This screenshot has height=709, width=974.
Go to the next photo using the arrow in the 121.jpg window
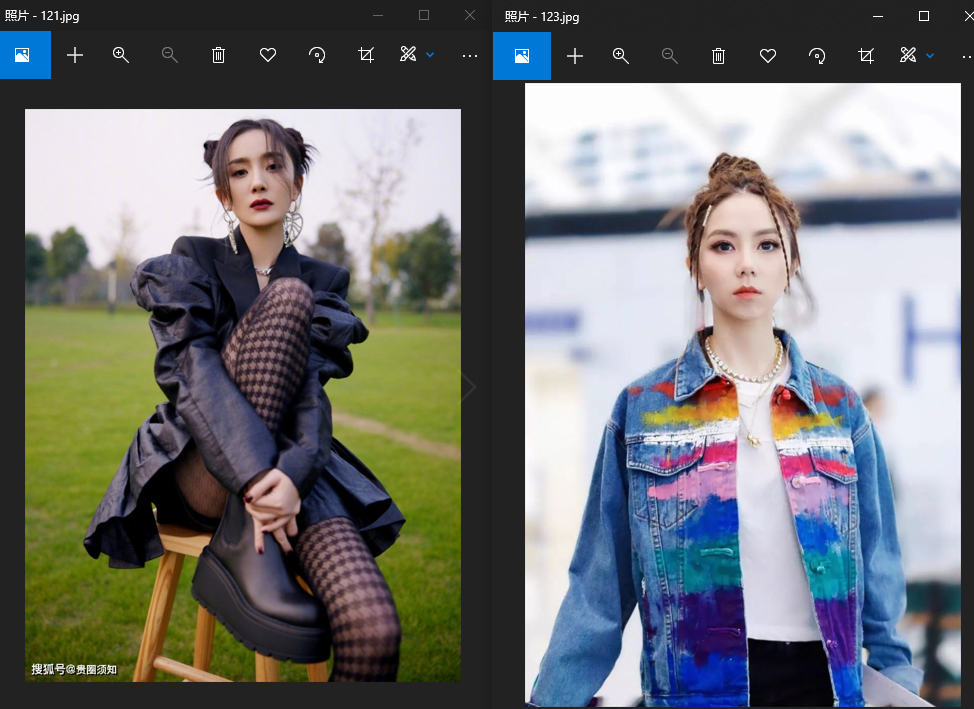pyautogui.click(x=468, y=387)
